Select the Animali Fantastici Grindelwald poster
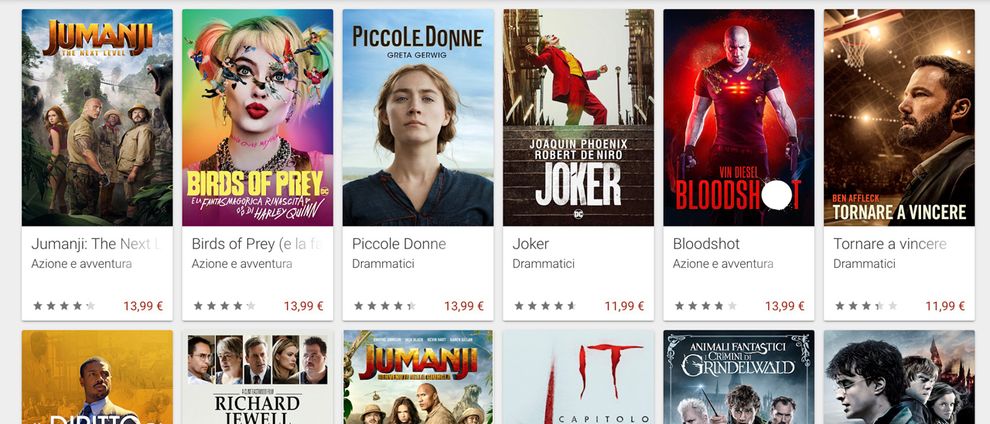 pyautogui.click(x=739, y=377)
